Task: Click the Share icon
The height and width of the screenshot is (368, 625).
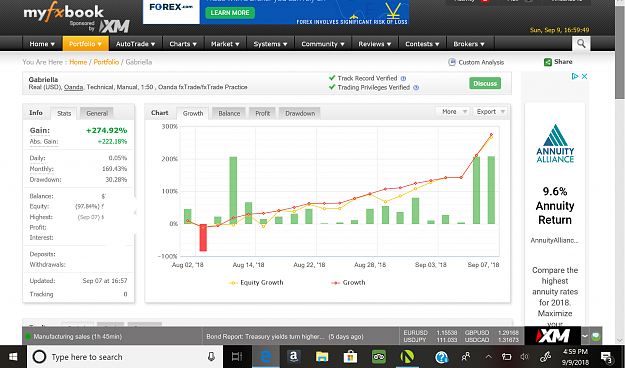Action: 548,62
